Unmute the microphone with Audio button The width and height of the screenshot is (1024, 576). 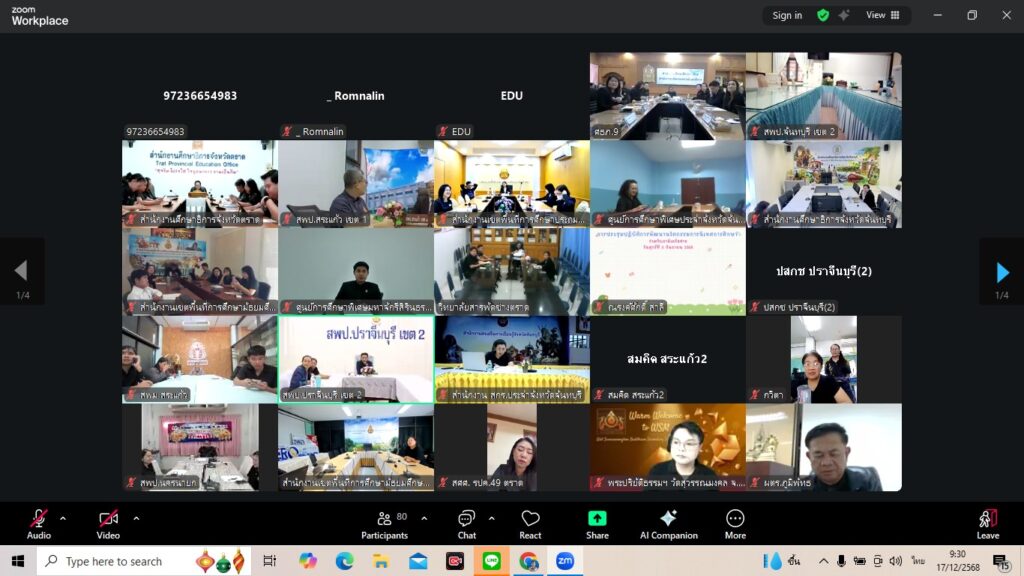coord(38,522)
